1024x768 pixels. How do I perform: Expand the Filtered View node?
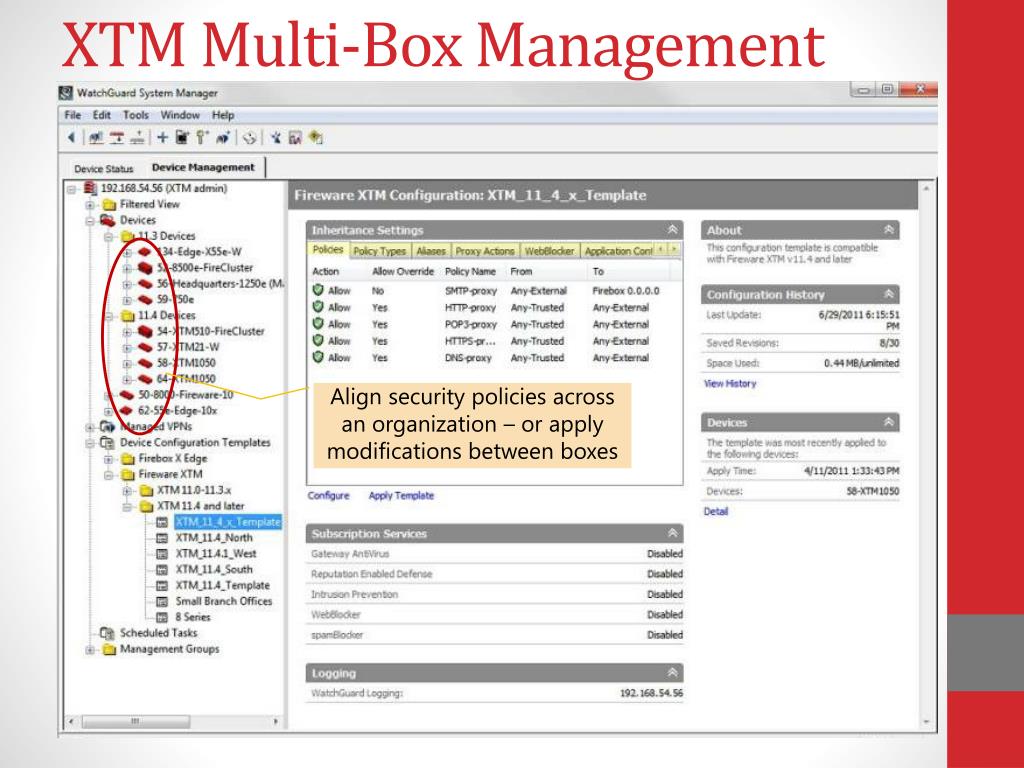tap(89, 204)
